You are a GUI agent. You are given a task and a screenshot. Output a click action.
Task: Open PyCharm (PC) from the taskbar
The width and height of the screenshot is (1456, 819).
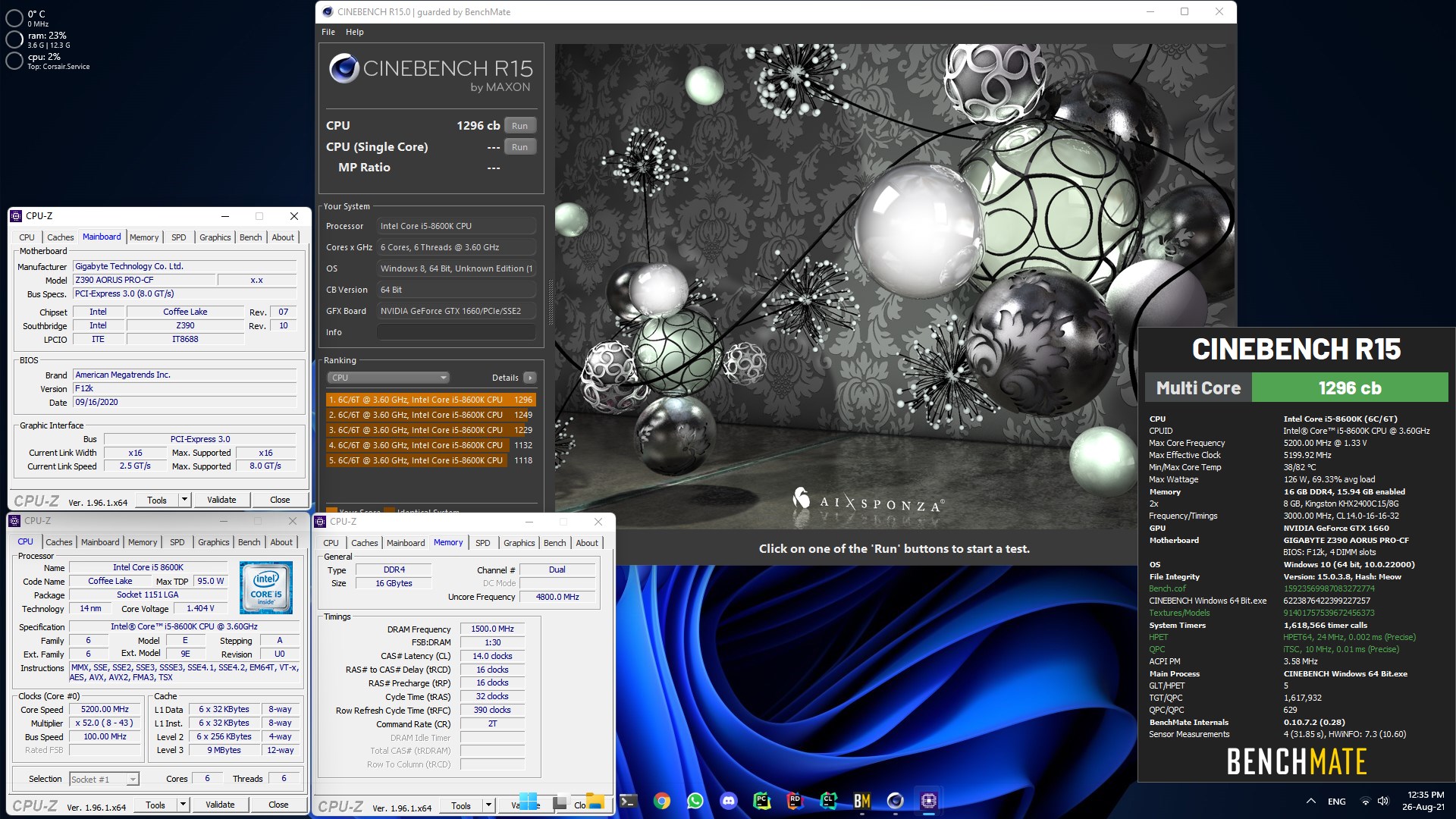pos(761,801)
